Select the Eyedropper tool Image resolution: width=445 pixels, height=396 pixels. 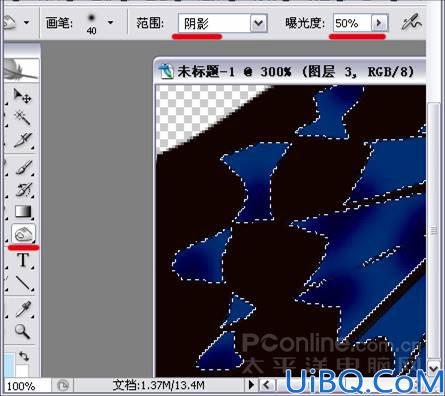click(23, 309)
